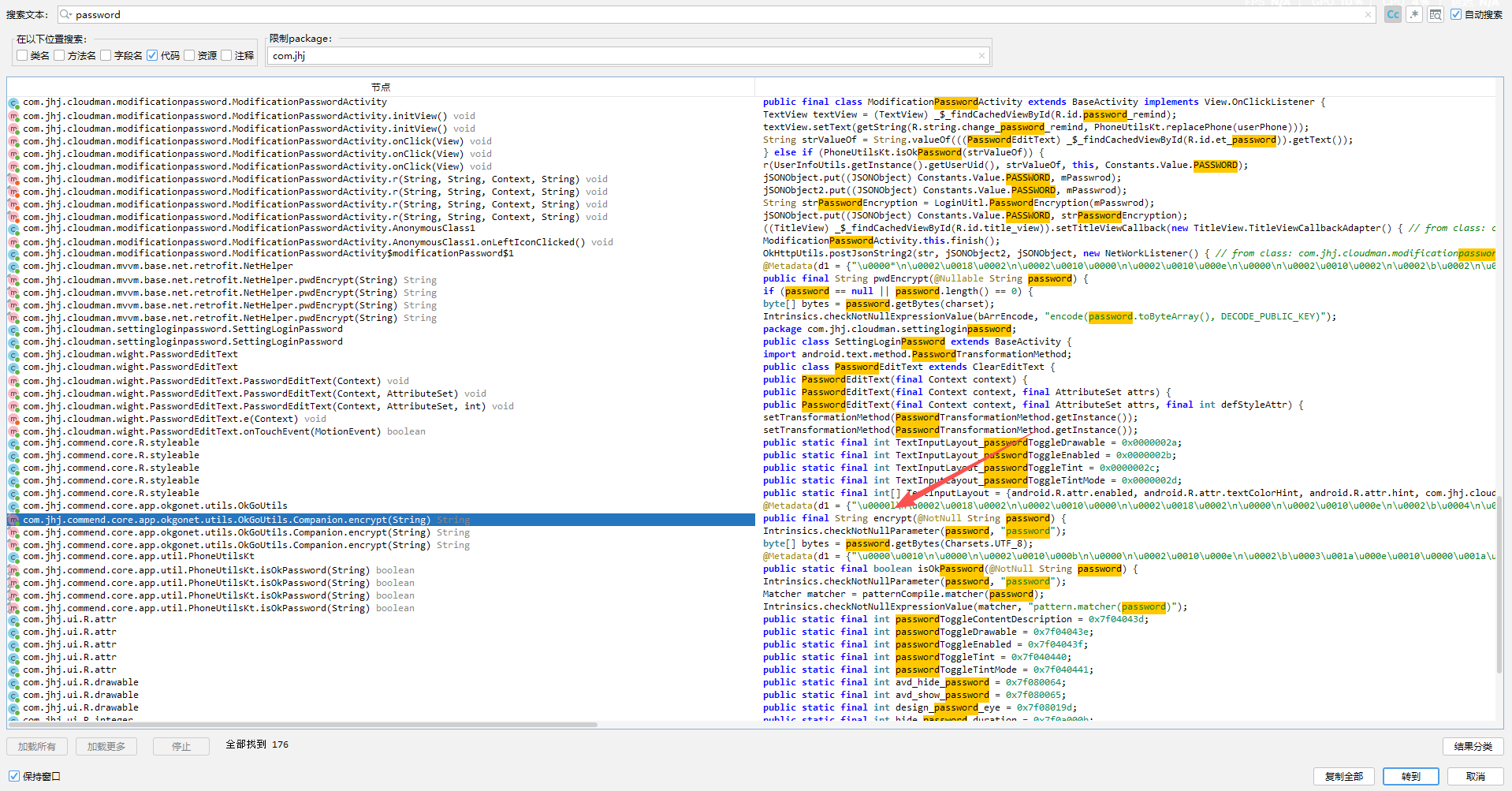Clear the search text with the X icon
This screenshot has height=791, width=1512.
point(1368,15)
